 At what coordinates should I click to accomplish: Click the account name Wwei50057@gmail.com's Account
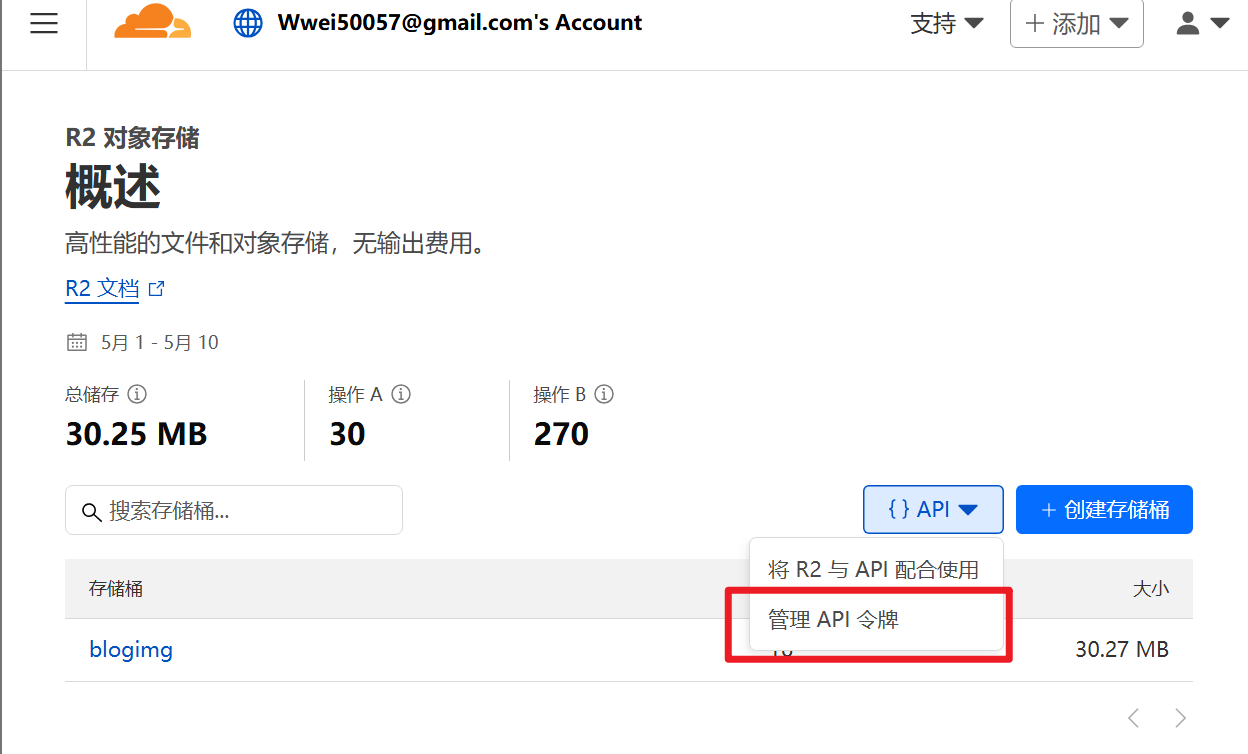[x=460, y=22]
